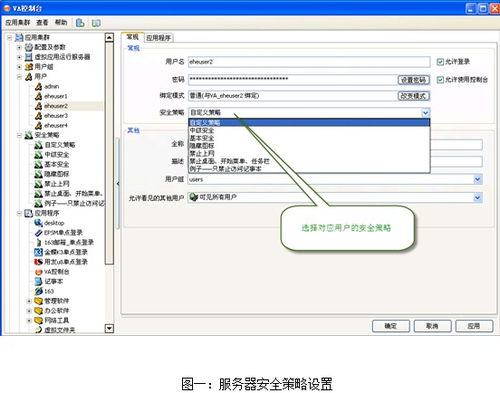Viewport: 500px width, 393px height.
Task: Open the 应用集群 menu
Action: click(x=17, y=23)
